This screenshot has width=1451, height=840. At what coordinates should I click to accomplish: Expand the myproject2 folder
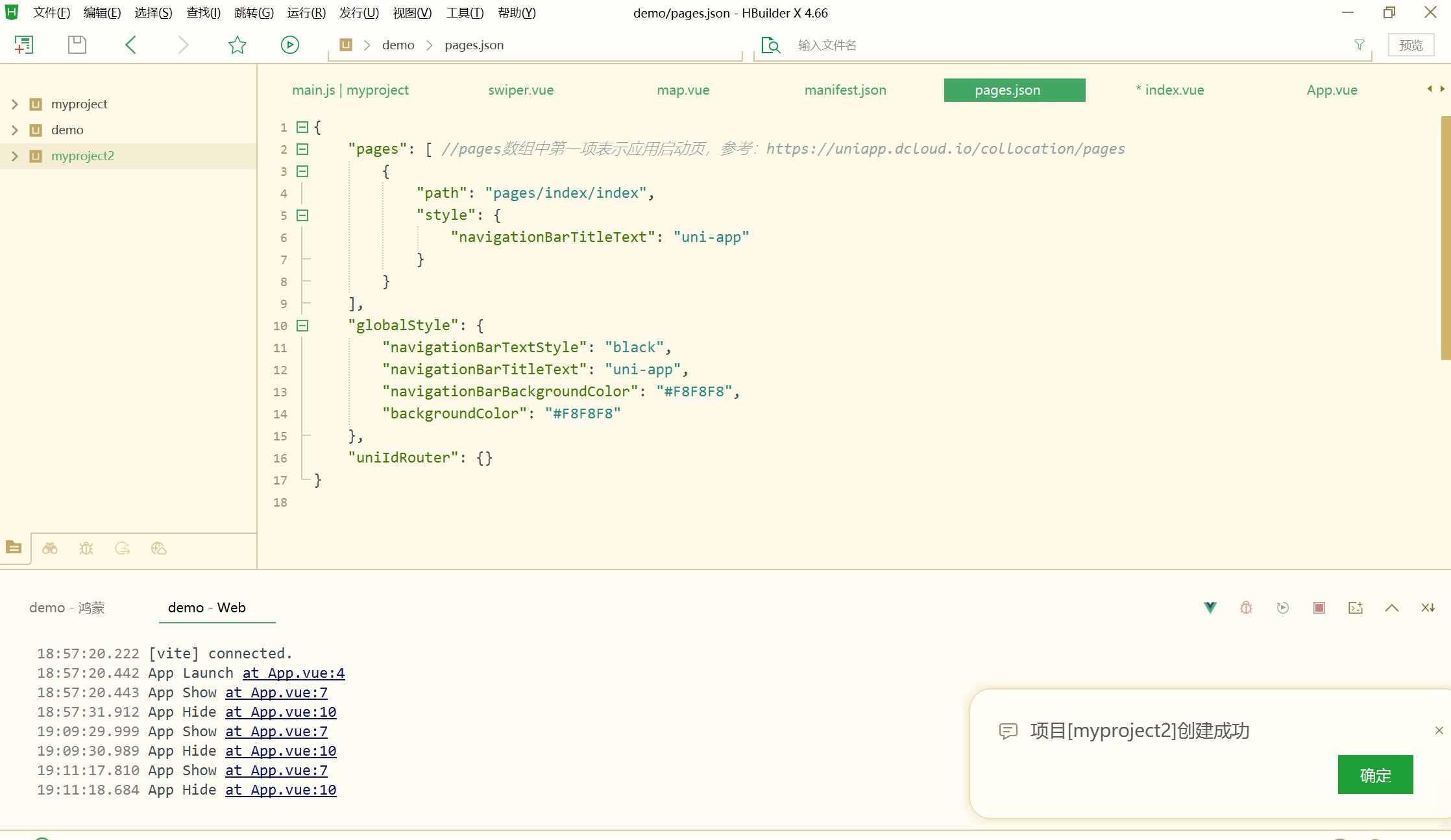pyautogui.click(x=14, y=156)
